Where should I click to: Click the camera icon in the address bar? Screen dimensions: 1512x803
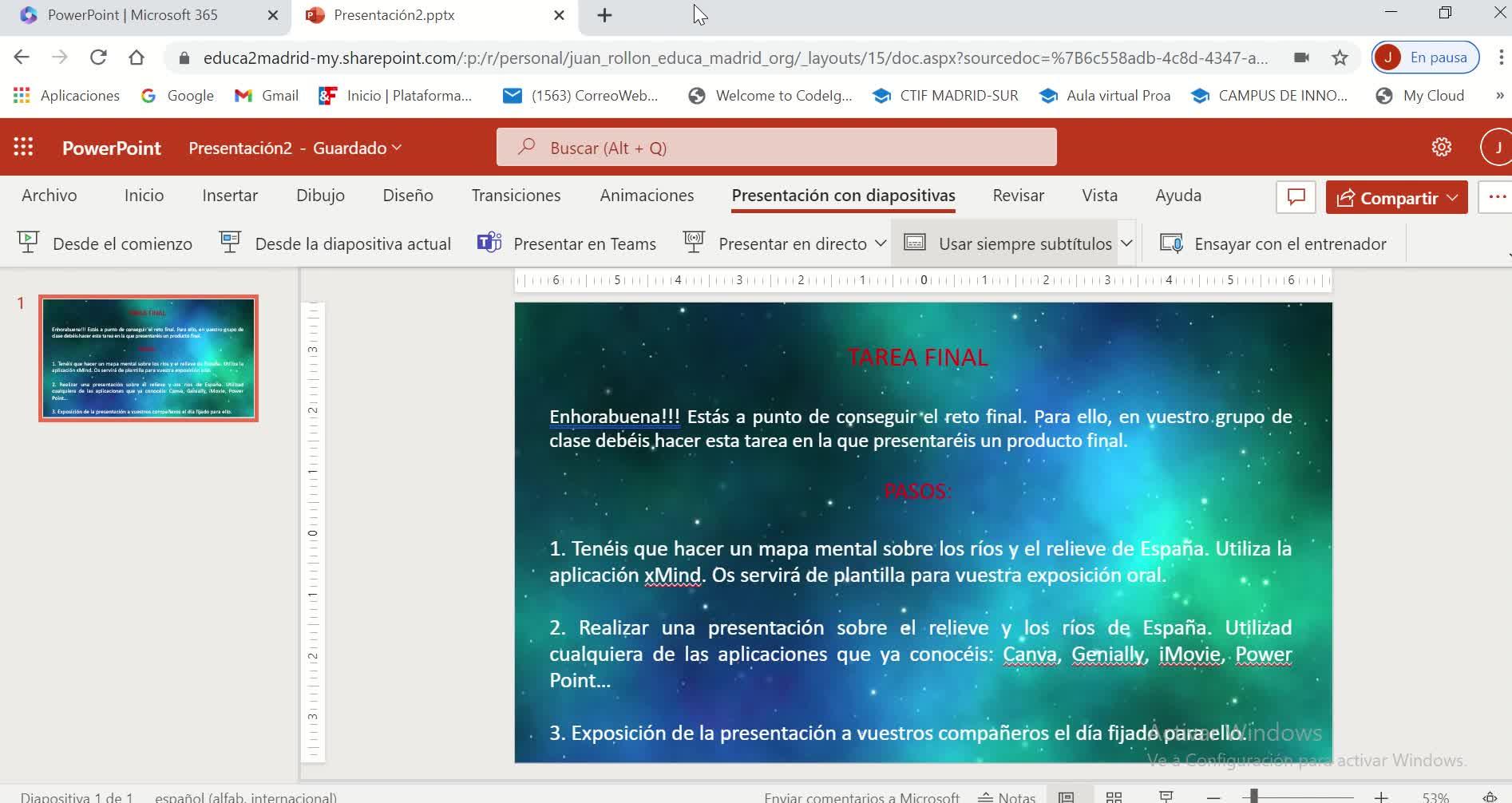pyautogui.click(x=1301, y=57)
